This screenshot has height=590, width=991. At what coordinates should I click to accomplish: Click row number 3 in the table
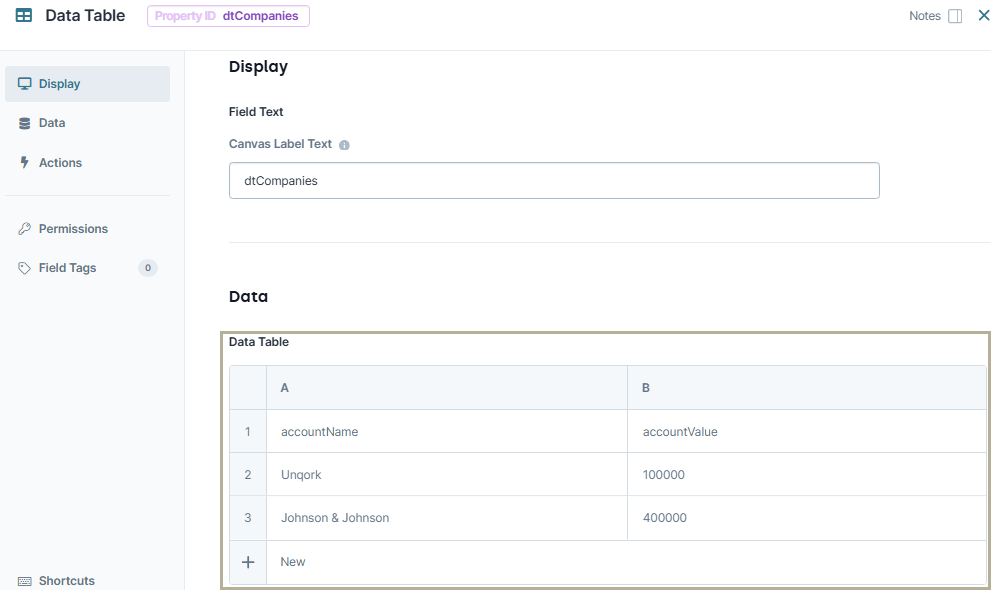pos(247,518)
